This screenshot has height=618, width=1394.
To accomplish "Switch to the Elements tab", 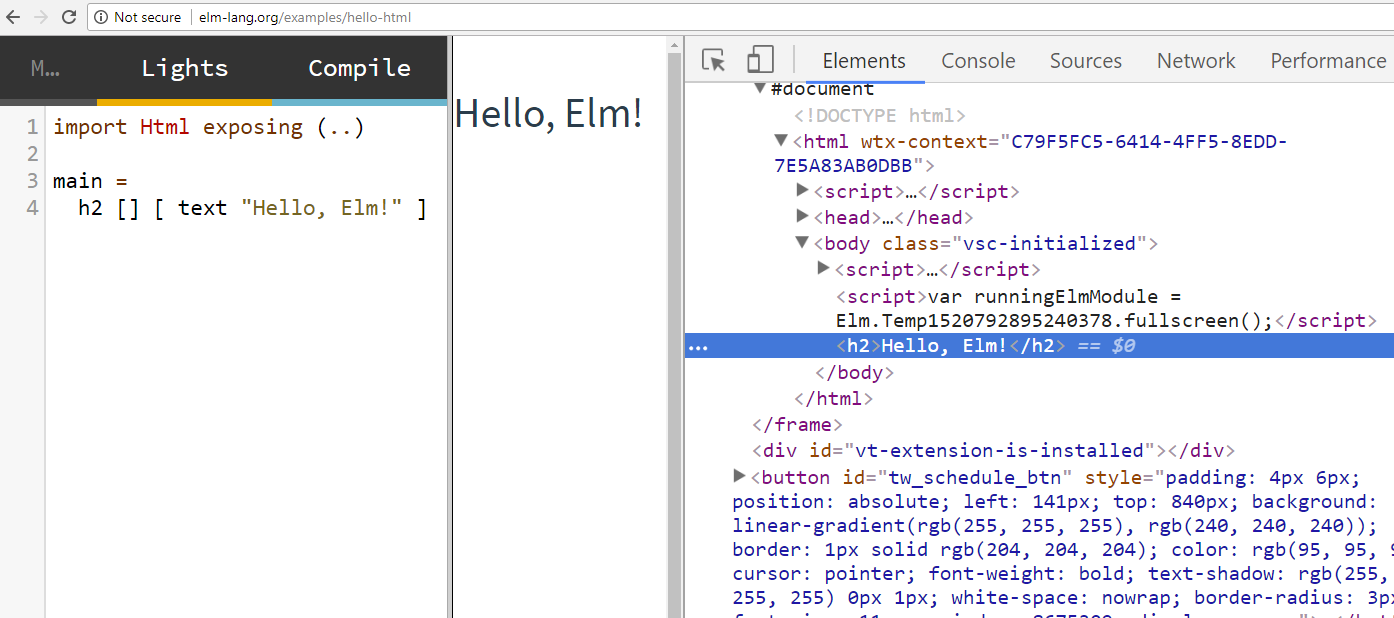I will 864,61.
